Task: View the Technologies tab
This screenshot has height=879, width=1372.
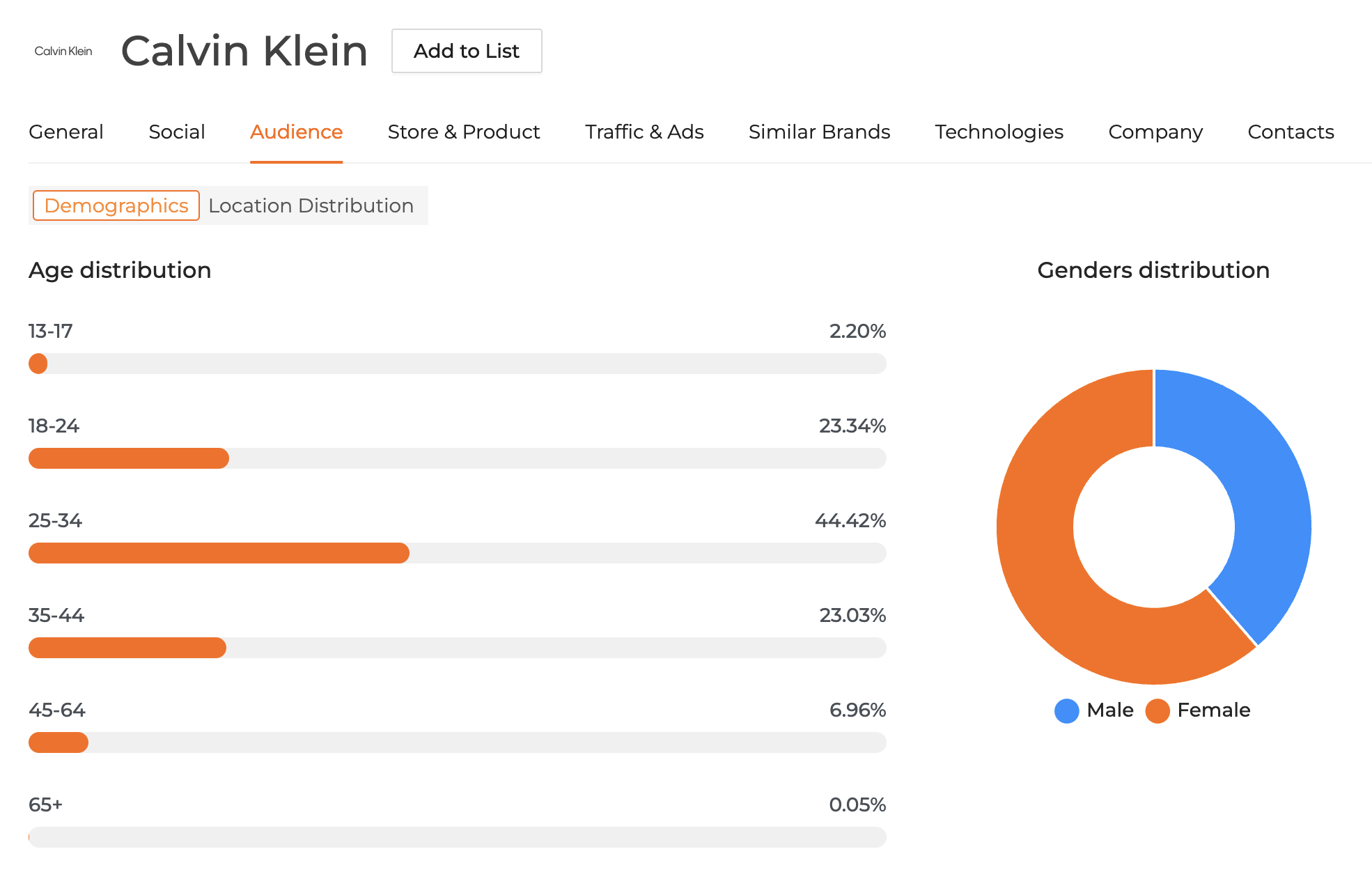Action: (999, 132)
